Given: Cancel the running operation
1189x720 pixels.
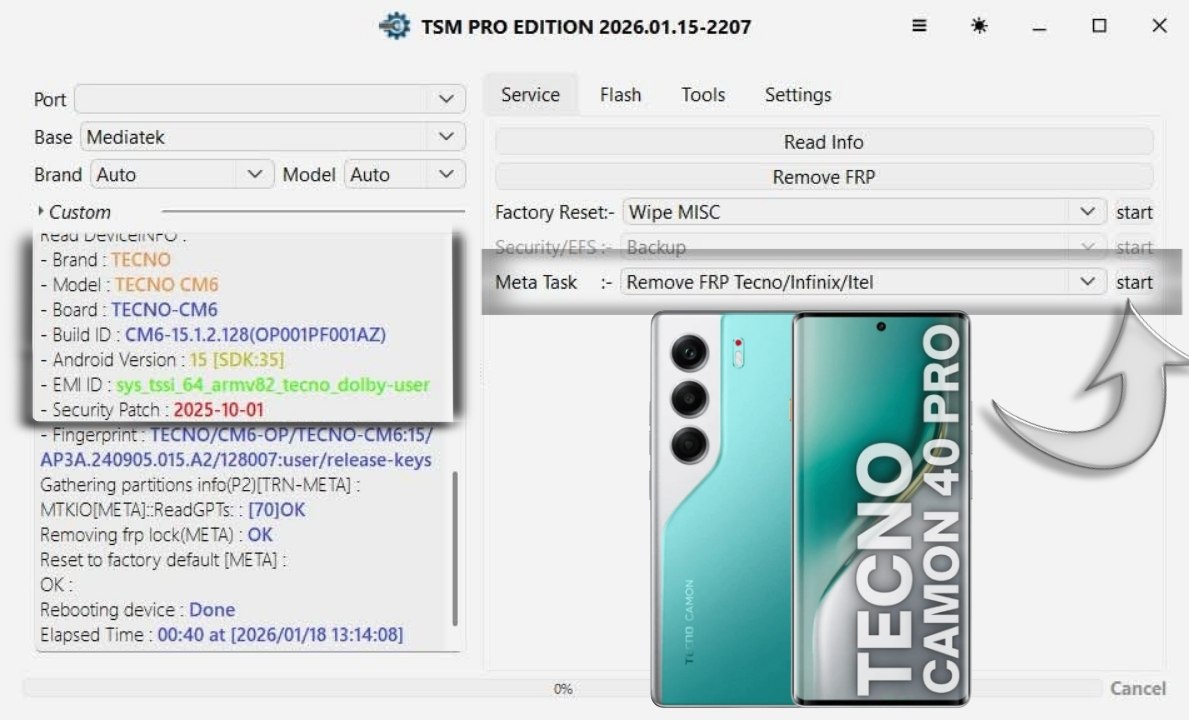Looking at the screenshot, I should click(1137, 688).
